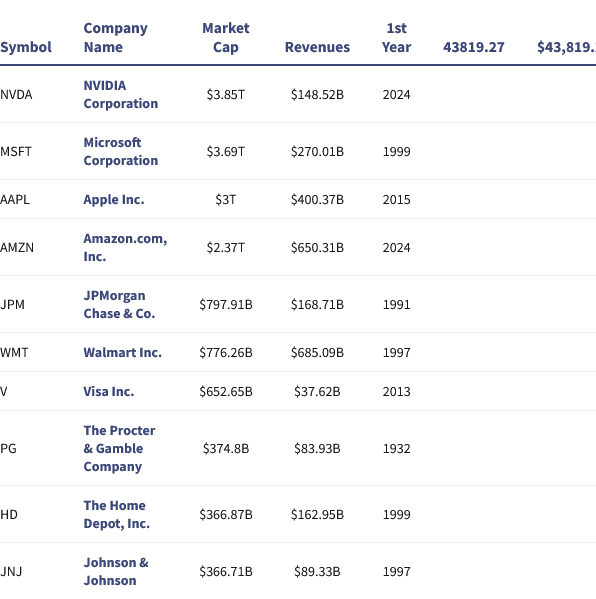Sort by Market Cap column header
The height and width of the screenshot is (599, 596).
pyautogui.click(x=226, y=37)
